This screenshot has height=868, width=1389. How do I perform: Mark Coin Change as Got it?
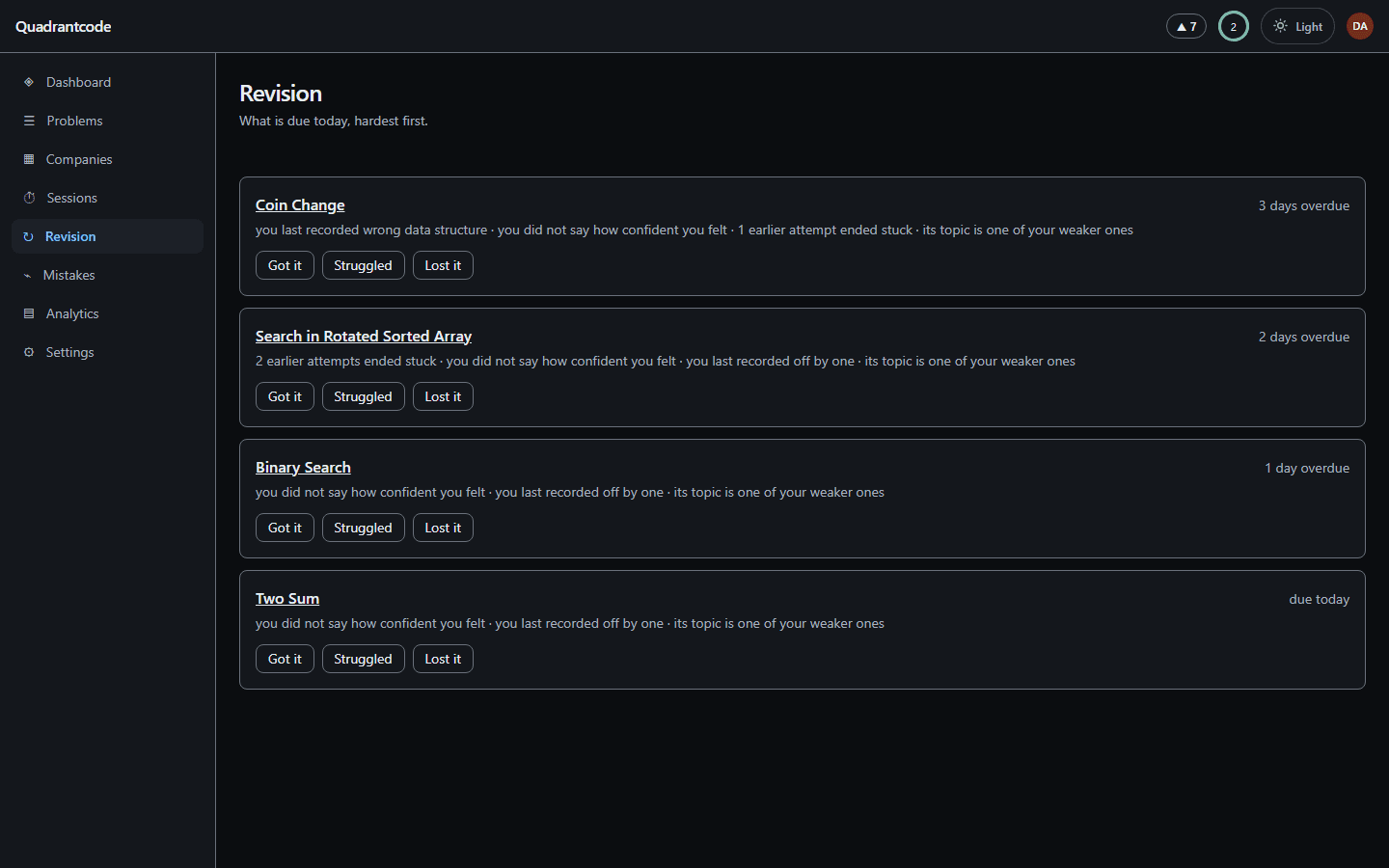(x=285, y=265)
